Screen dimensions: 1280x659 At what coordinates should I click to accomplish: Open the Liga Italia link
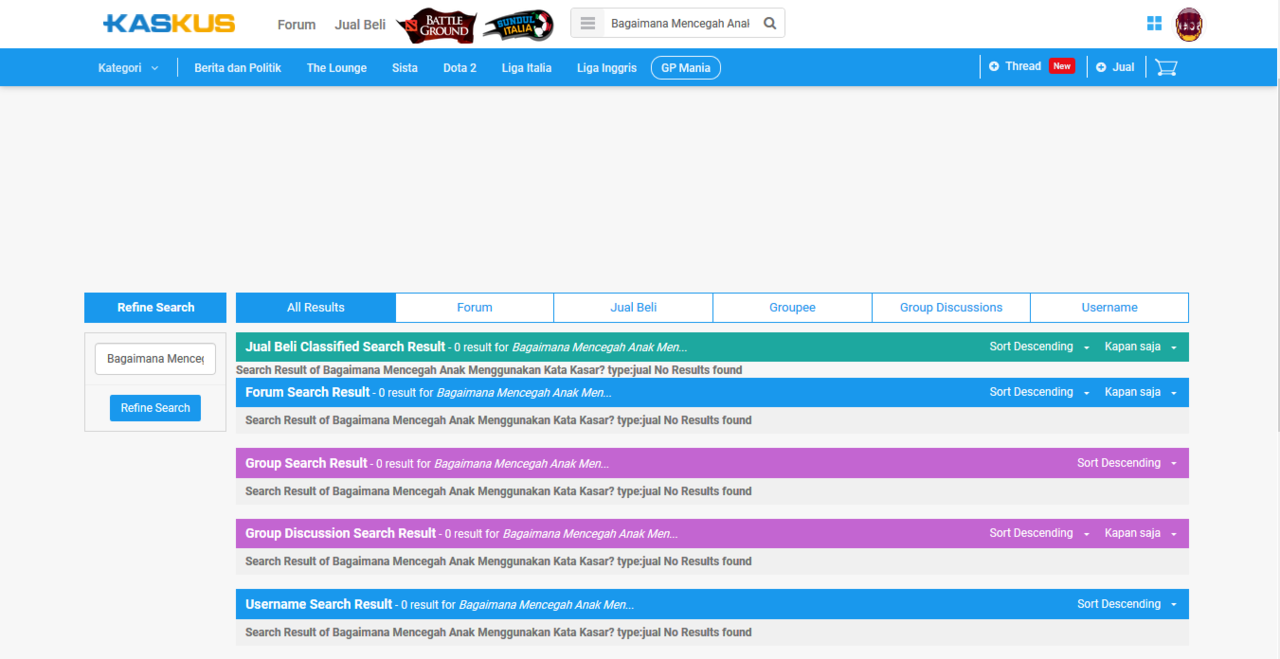527,68
